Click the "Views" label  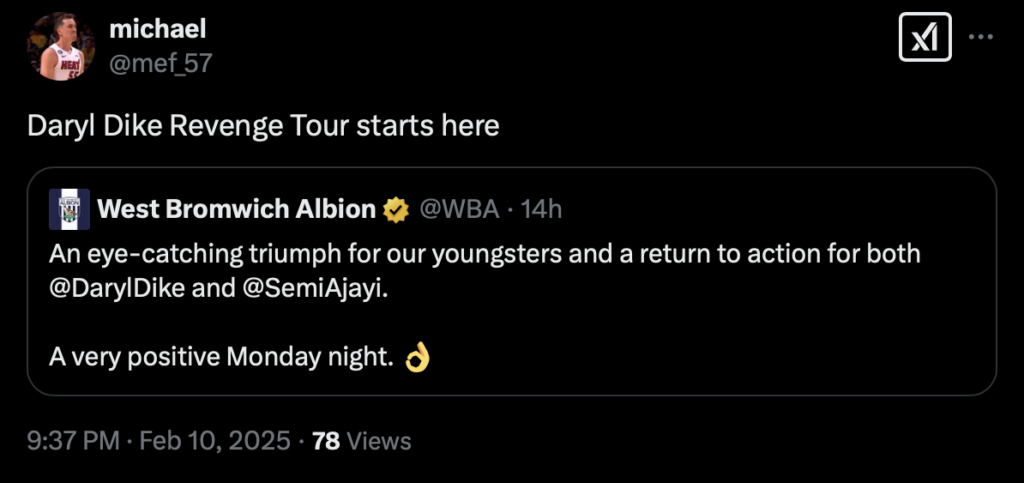coord(378,441)
